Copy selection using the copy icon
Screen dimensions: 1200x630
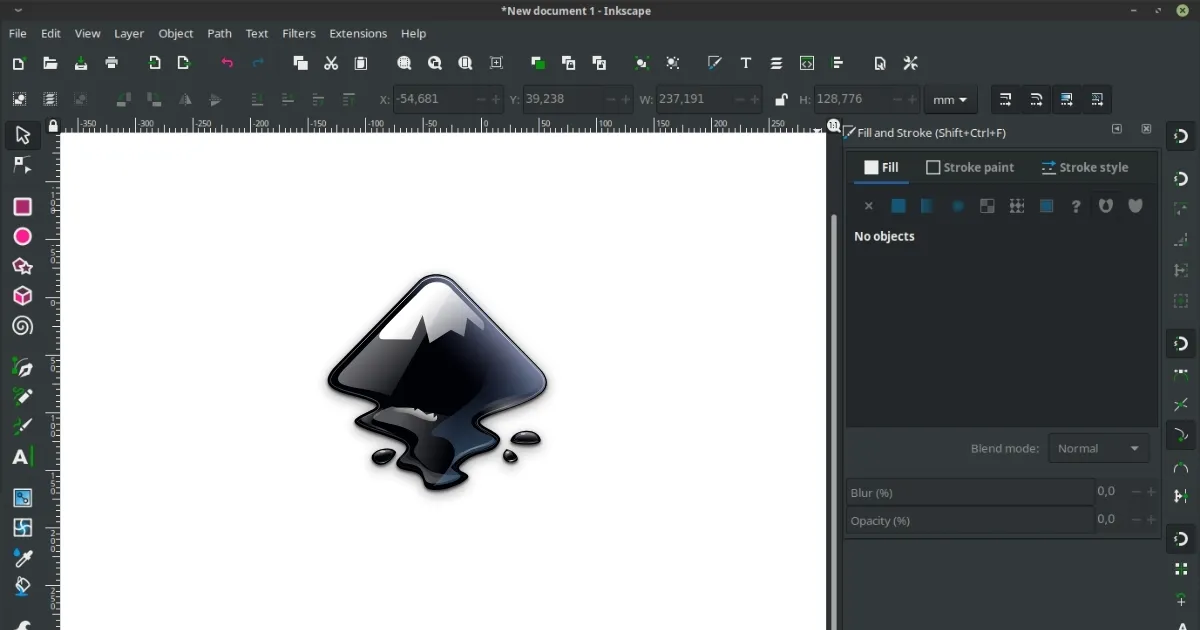300,63
